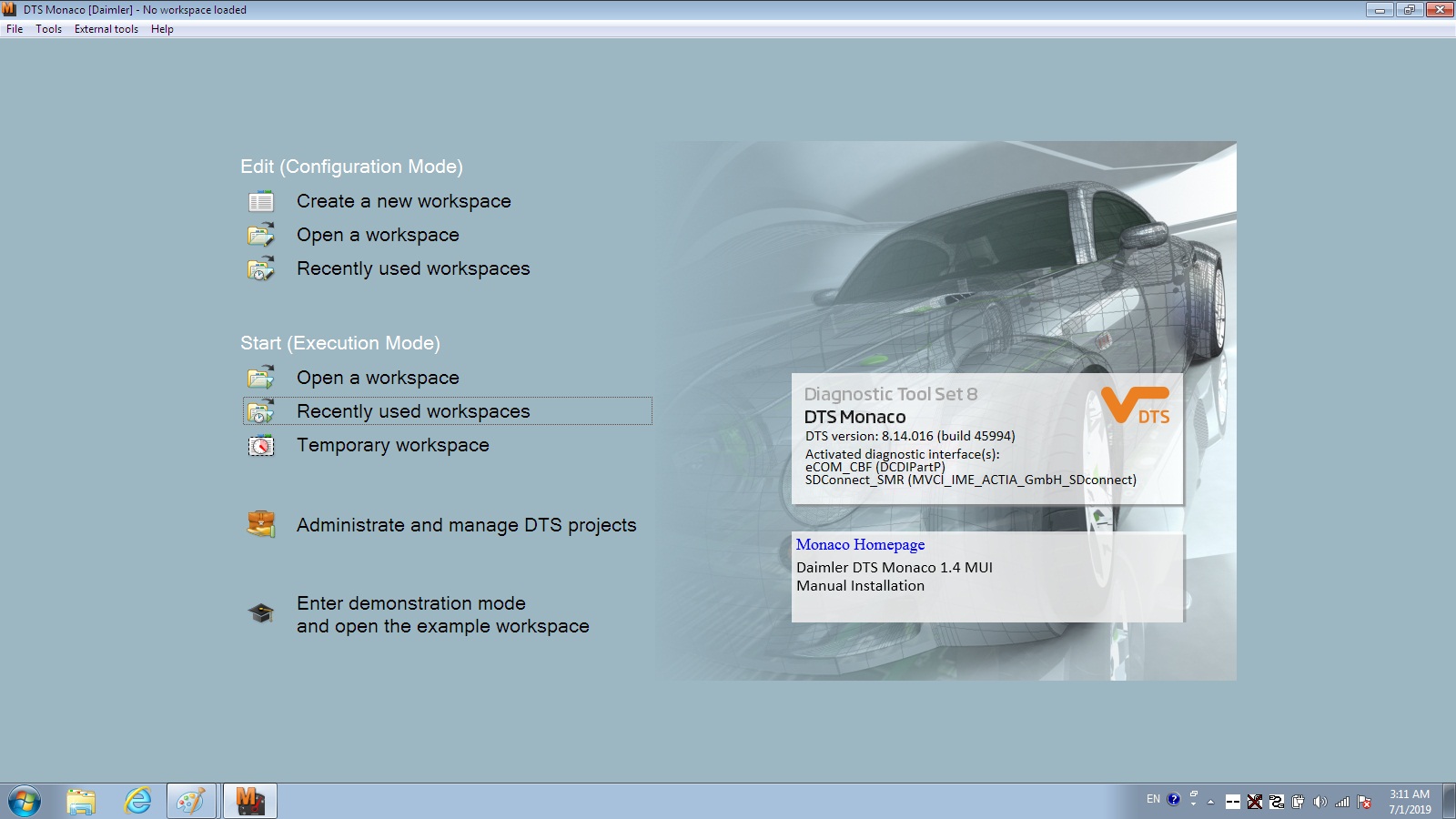Click the DTS version 8.14.016 text
1456x819 pixels.
pos(910,436)
